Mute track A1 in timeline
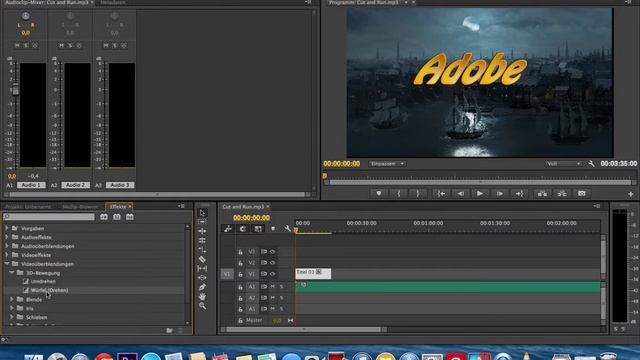Image resolution: width=640 pixels, height=360 pixels. pyautogui.click(x=273, y=287)
